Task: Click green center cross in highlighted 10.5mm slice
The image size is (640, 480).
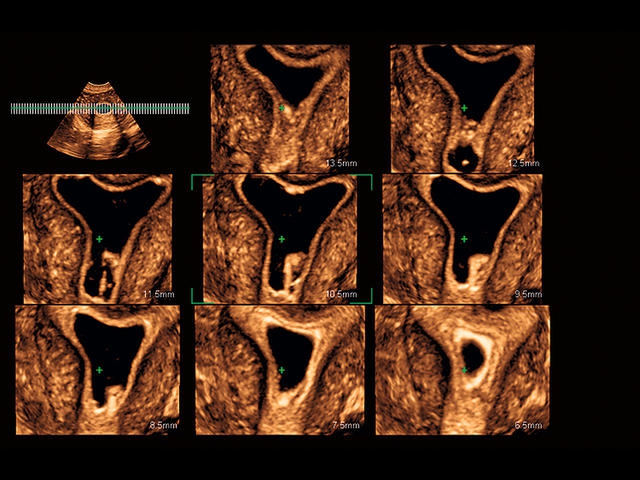Action: [281, 239]
